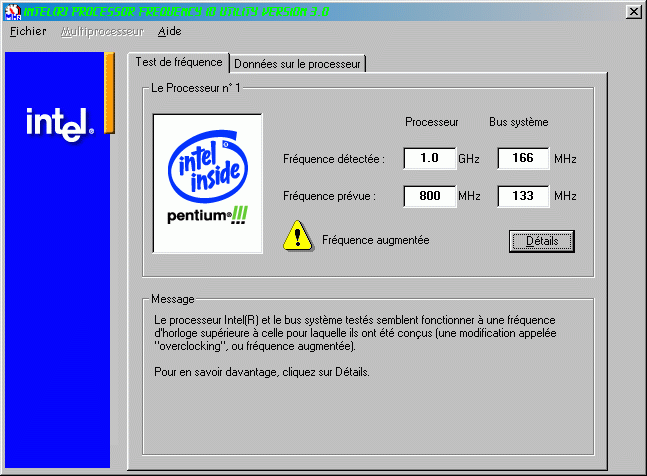The image size is (647, 476).
Task: Click the greyed-out Multiprocesseur menu
Action: [102, 31]
